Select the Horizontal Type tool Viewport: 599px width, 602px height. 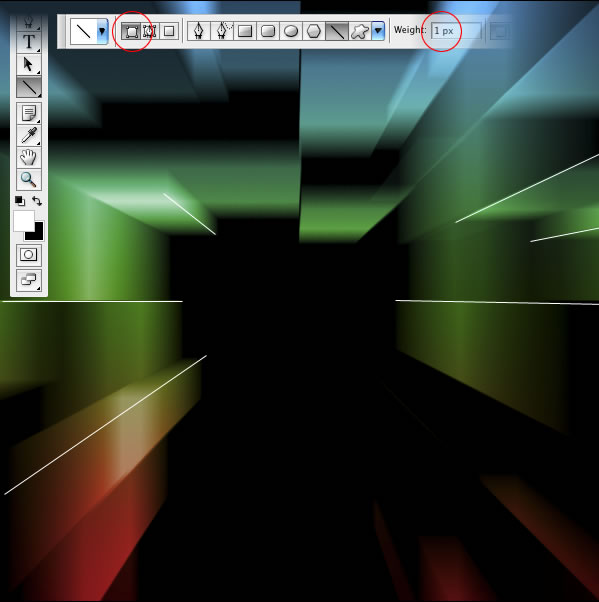click(x=29, y=42)
